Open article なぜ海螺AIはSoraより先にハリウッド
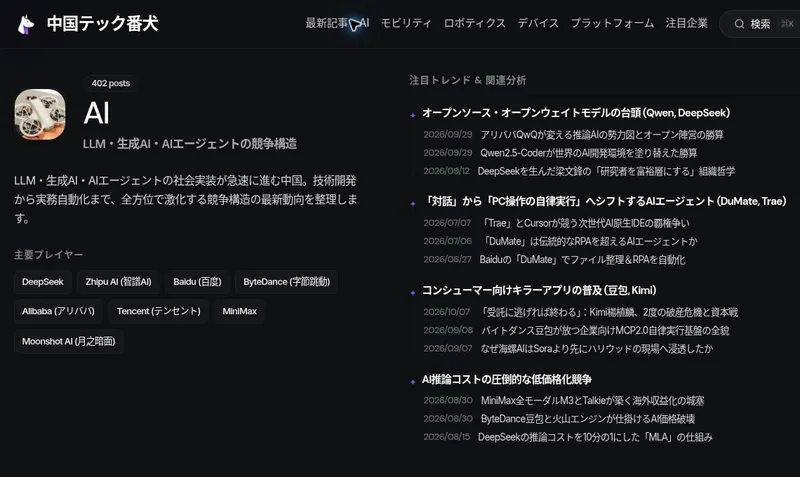 tap(597, 348)
